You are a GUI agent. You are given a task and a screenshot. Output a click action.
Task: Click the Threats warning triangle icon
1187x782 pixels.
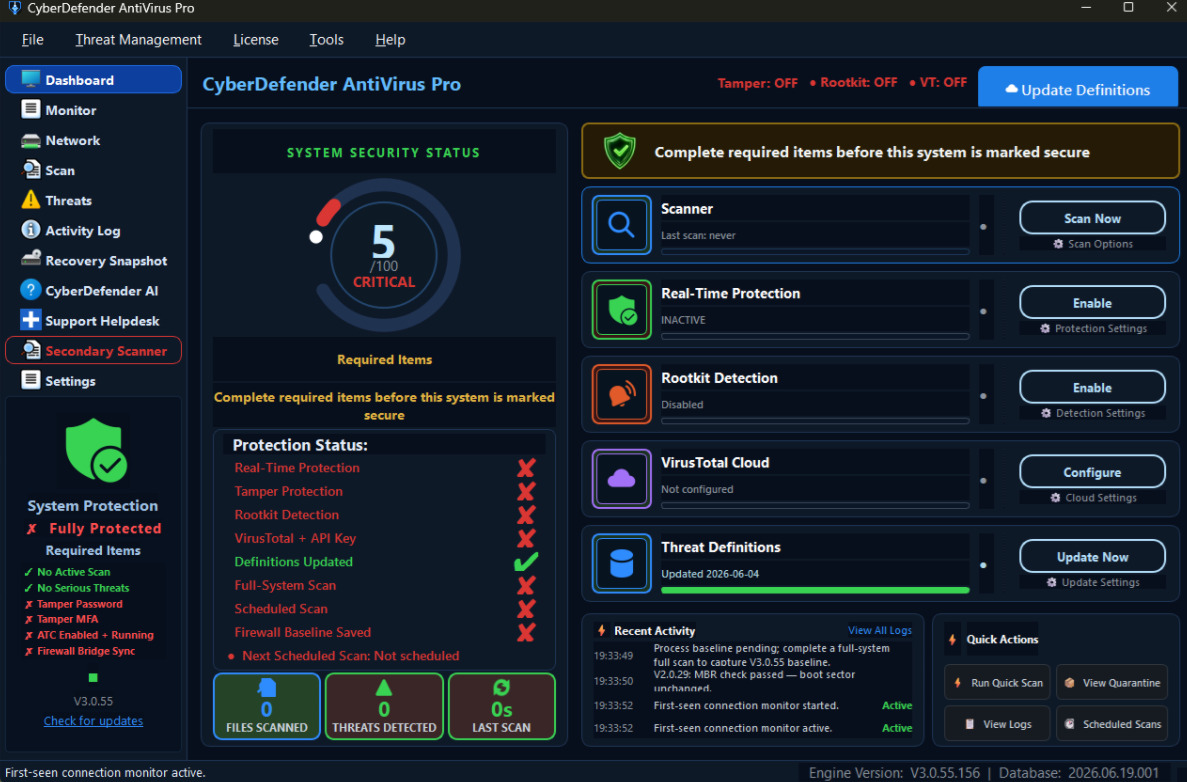tap(30, 200)
